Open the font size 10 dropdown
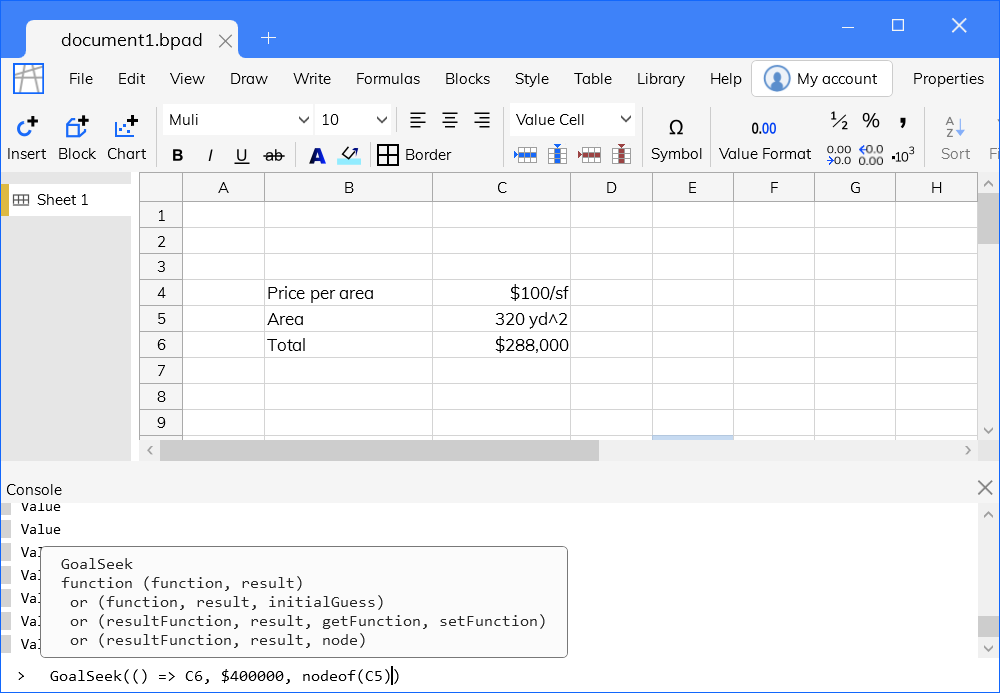The width and height of the screenshot is (1000, 693). (353, 120)
